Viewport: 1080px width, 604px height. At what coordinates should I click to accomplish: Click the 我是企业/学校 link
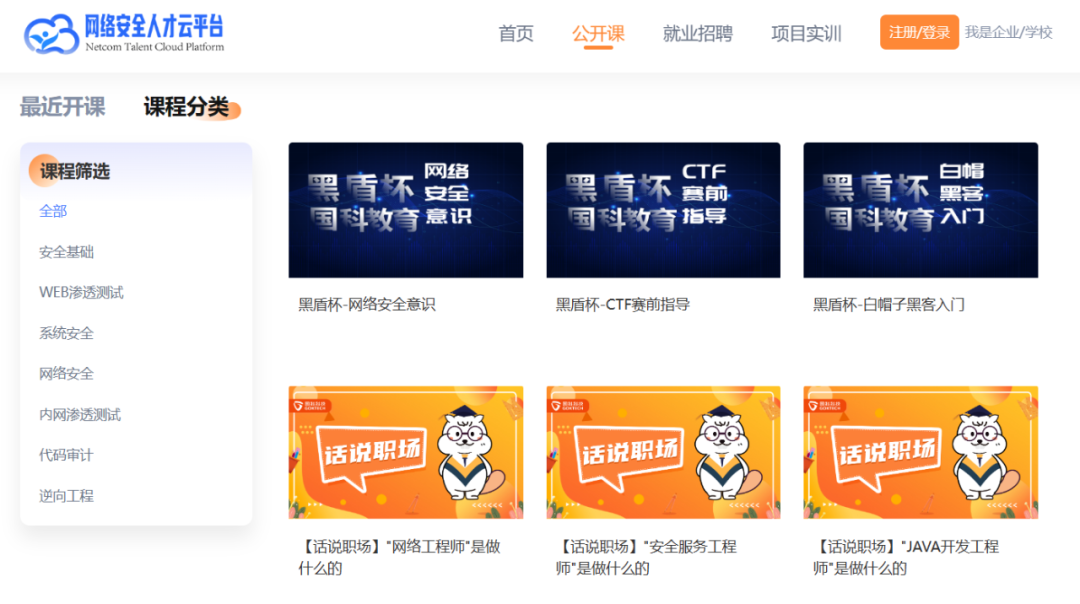[x=1008, y=32]
